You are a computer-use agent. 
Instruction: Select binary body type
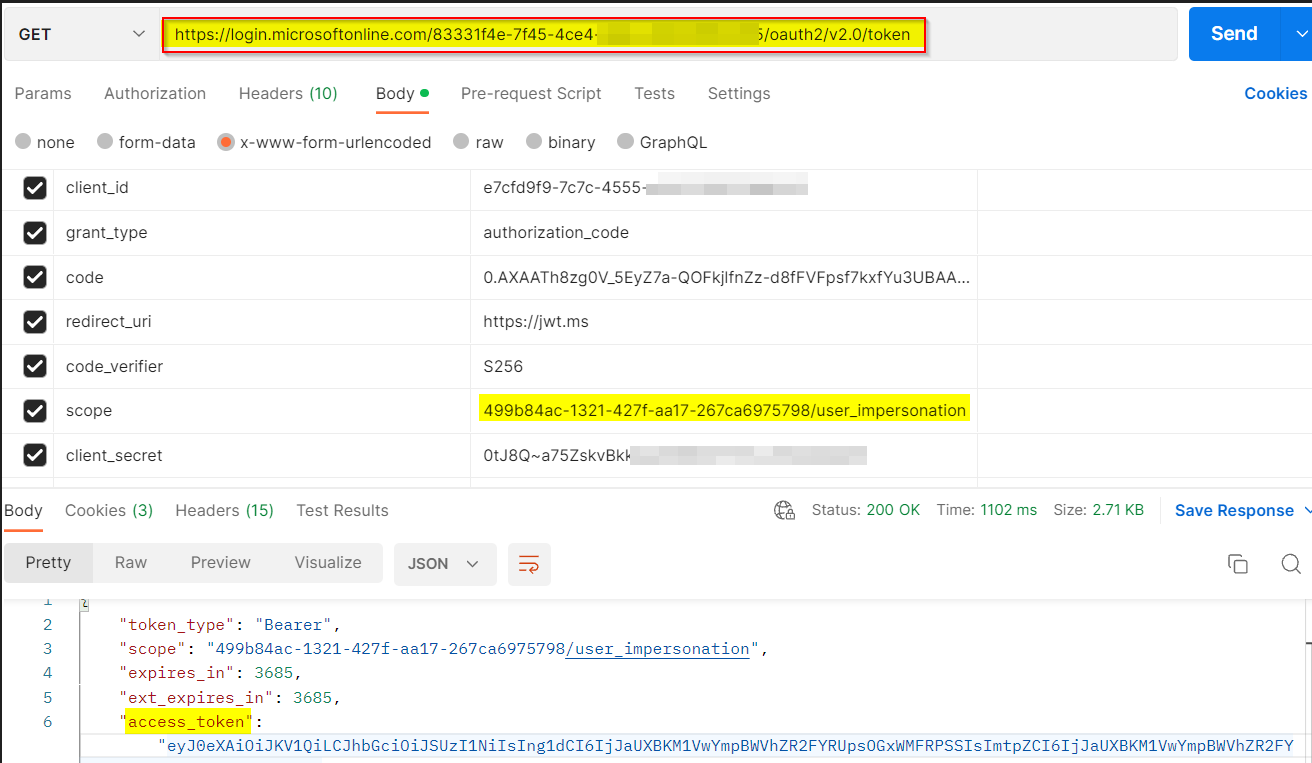[560, 143]
